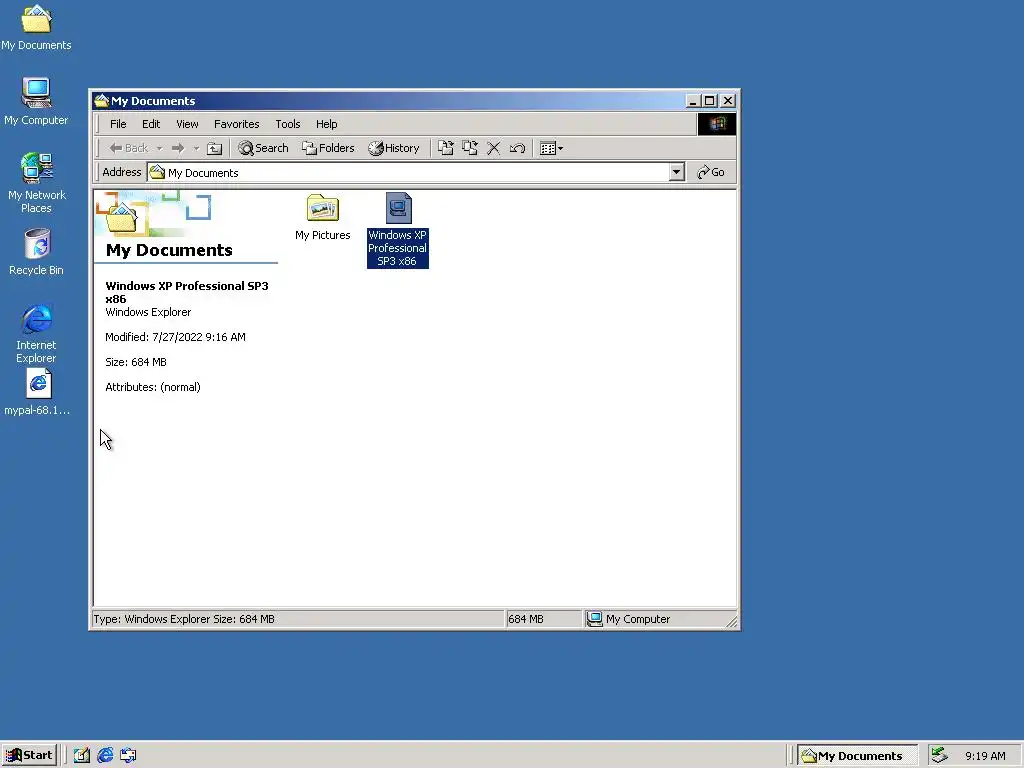The height and width of the screenshot is (768, 1024).
Task: Click 'Type: Windows Explorer Size: 684 MB' status text
Action: pos(184,619)
